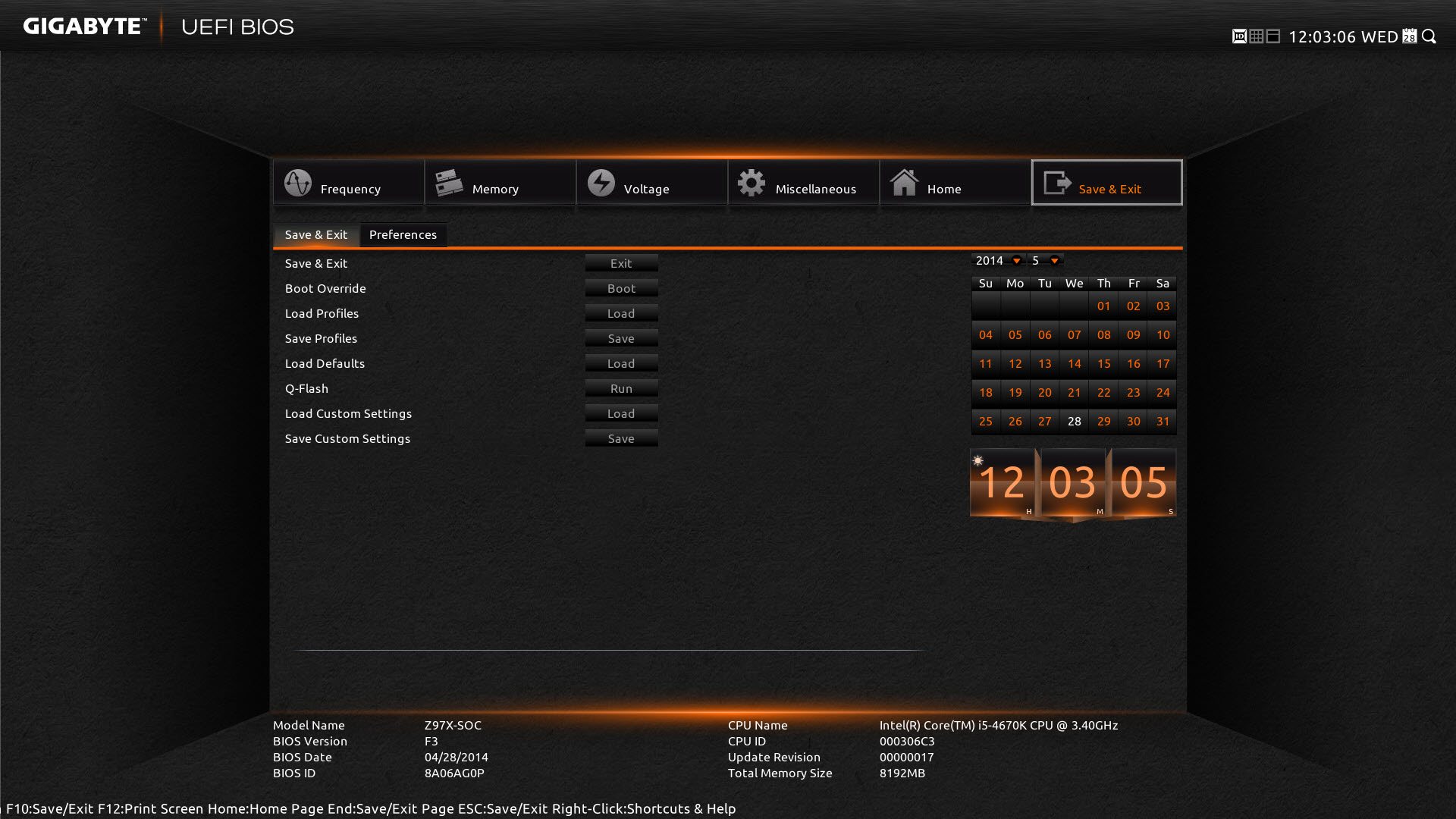
Task: Click the Memory modules icon
Action: tap(449, 183)
